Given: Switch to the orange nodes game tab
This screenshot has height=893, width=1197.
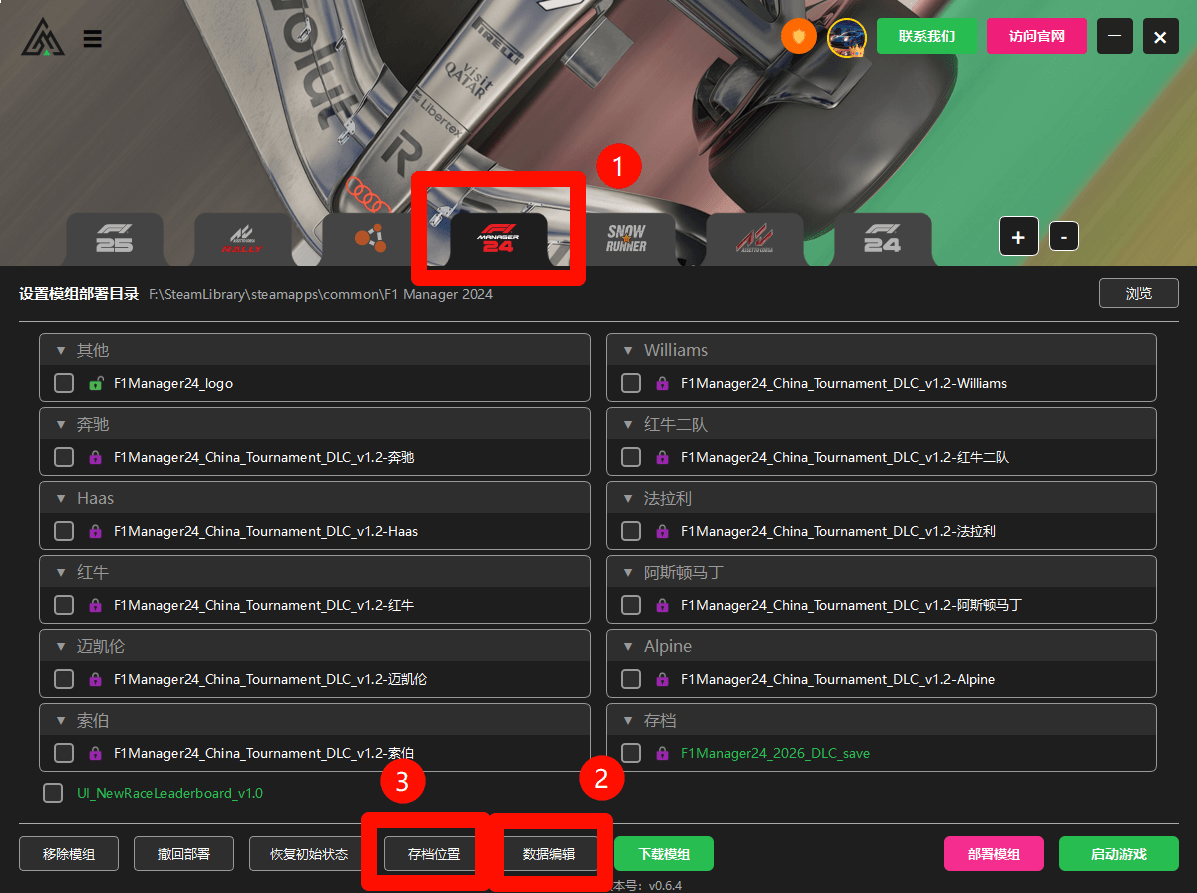Looking at the screenshot, I should 370,239.
